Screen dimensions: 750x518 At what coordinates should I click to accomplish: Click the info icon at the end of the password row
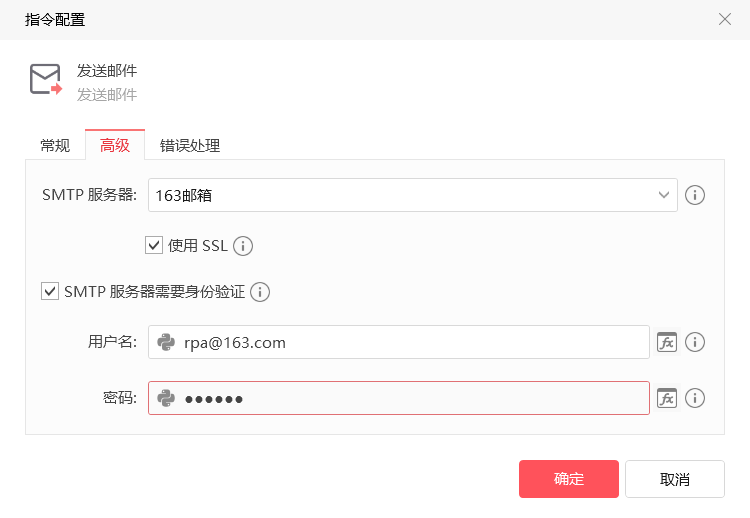pyautogui.click(x=695, y=398)
